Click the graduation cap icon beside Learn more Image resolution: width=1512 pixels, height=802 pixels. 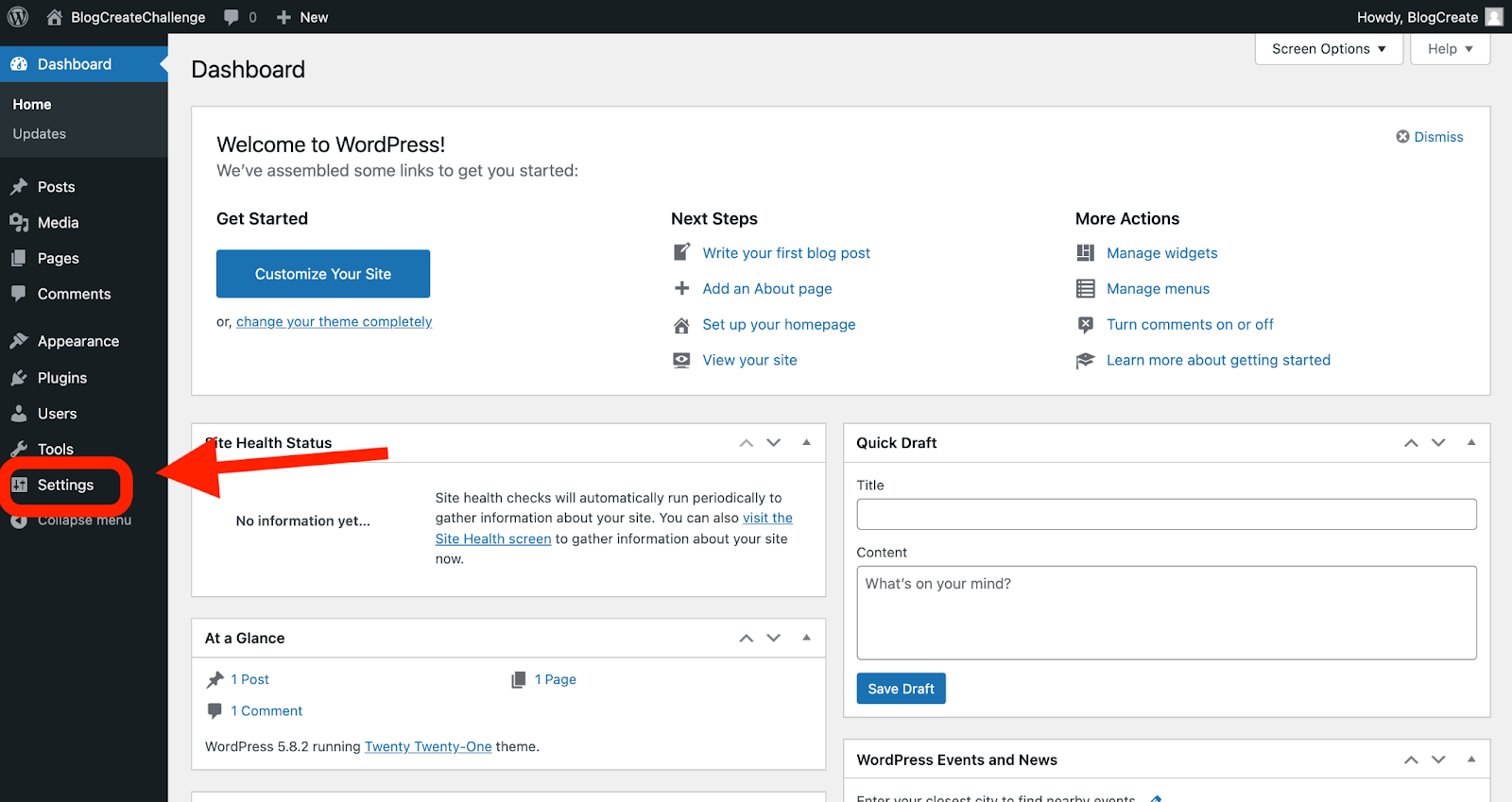point(1085,360)
